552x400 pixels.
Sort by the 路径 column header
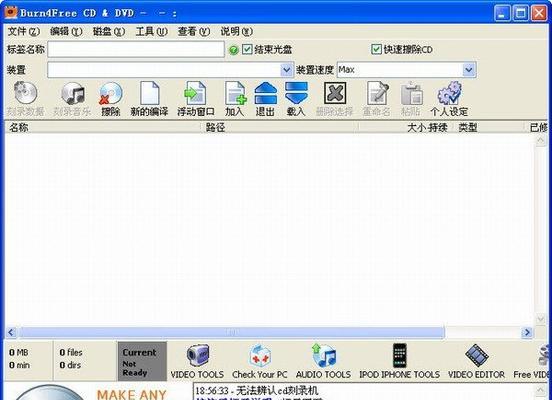point(280,127)
